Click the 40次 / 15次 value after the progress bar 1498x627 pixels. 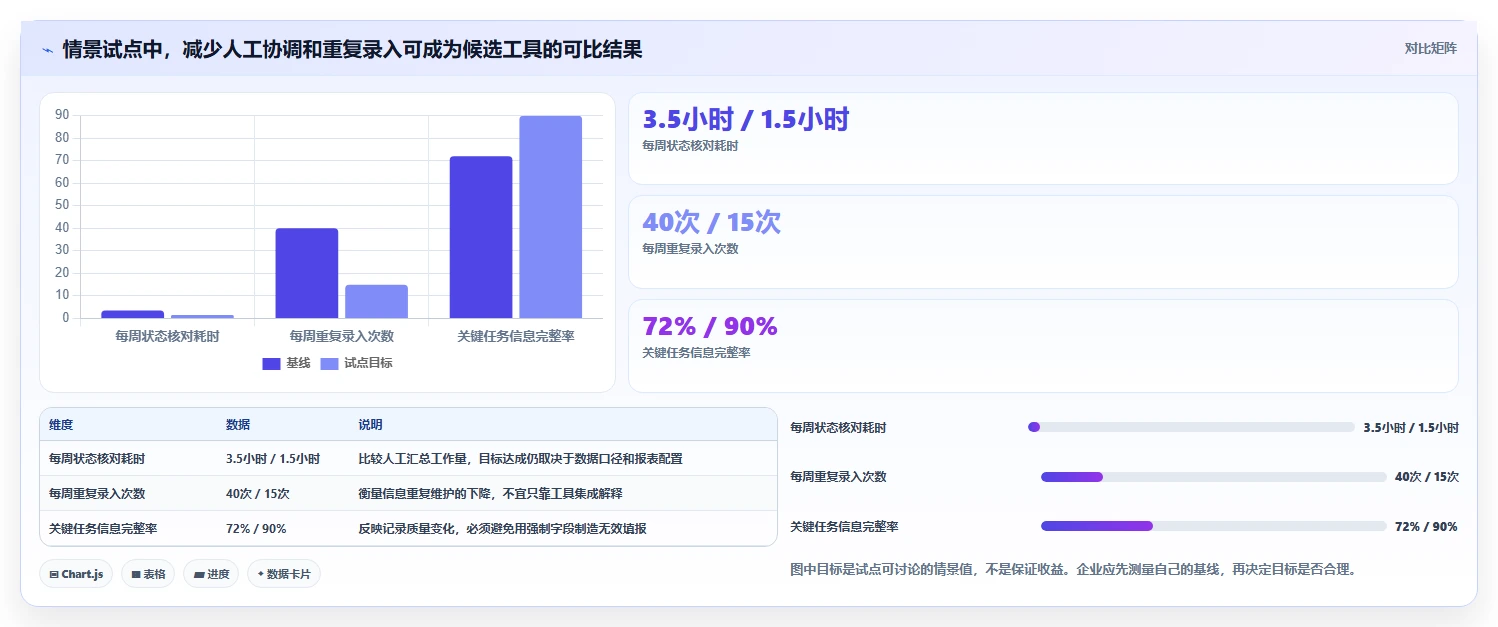coord(1427,477)
